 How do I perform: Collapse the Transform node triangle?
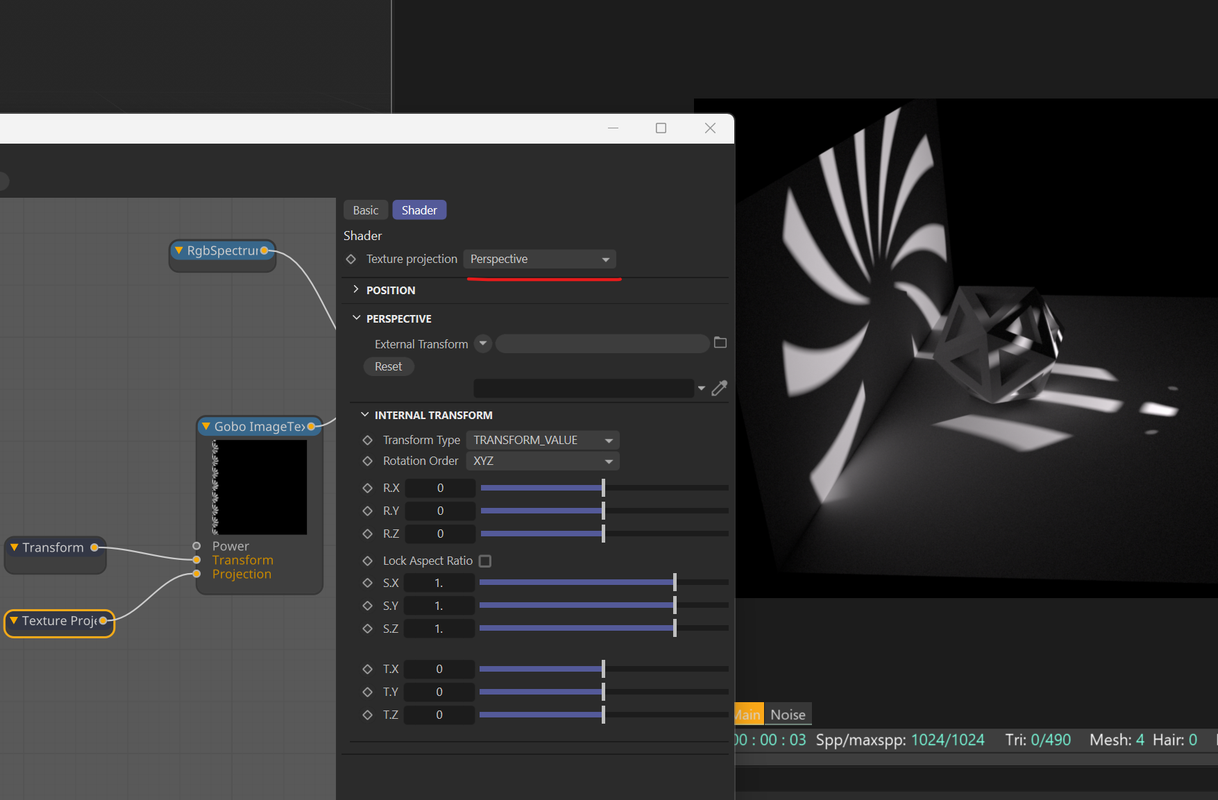click(x=14, y=547)
